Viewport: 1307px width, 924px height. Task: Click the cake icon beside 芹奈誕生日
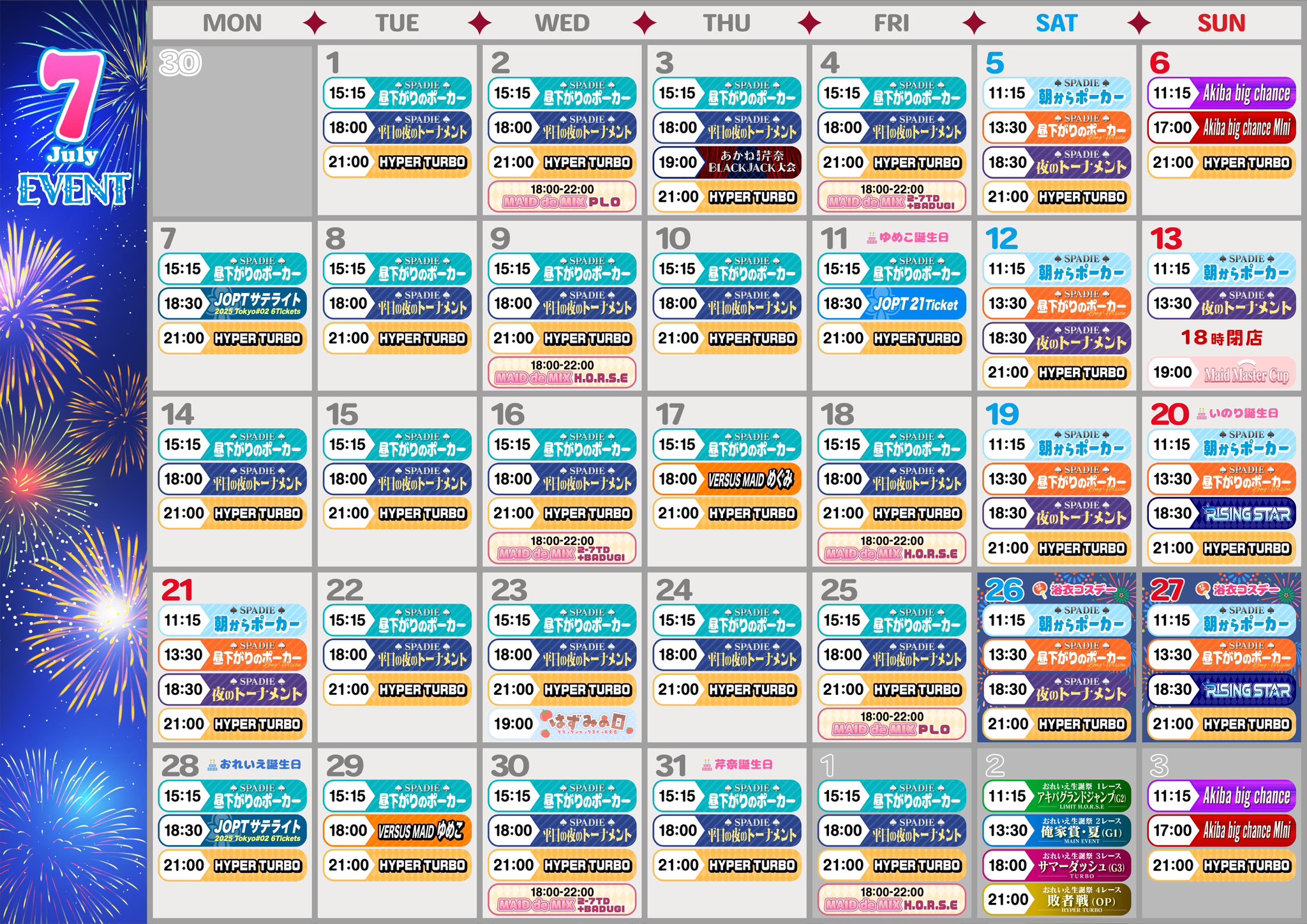[x=707, y=764]
